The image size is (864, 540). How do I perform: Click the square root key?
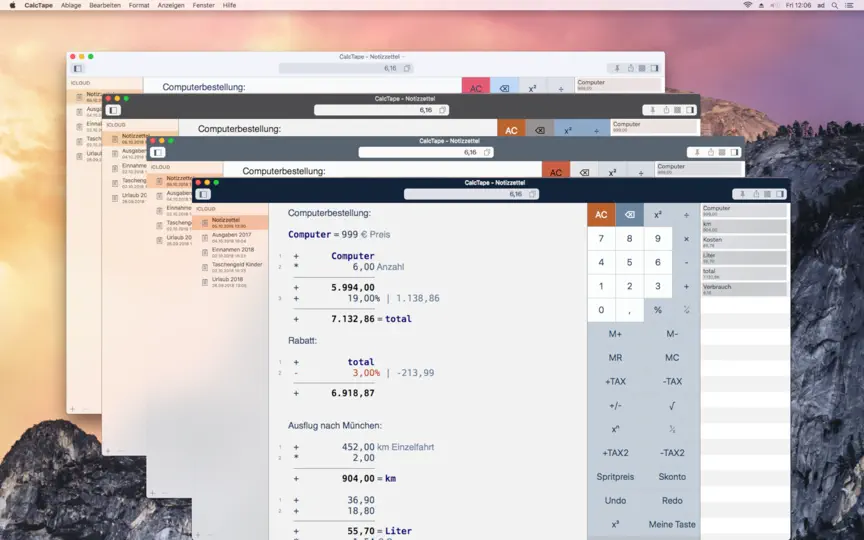click(672, 406)
